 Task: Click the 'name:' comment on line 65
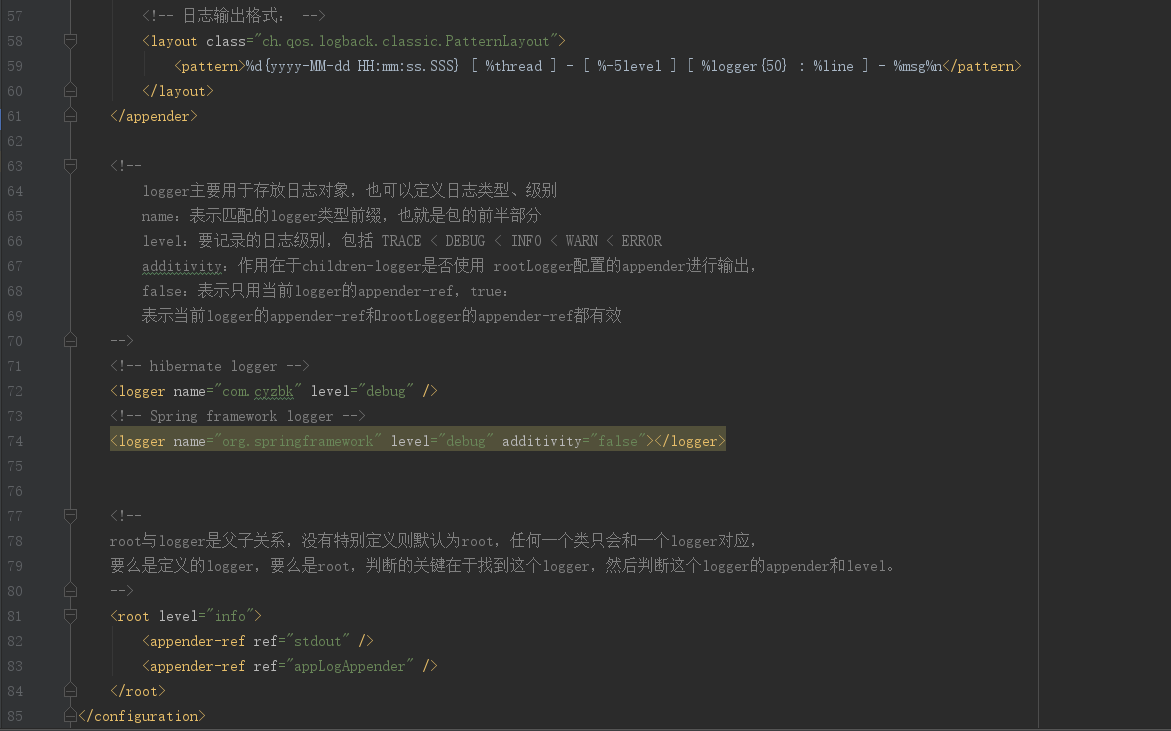tap(341, 217)
